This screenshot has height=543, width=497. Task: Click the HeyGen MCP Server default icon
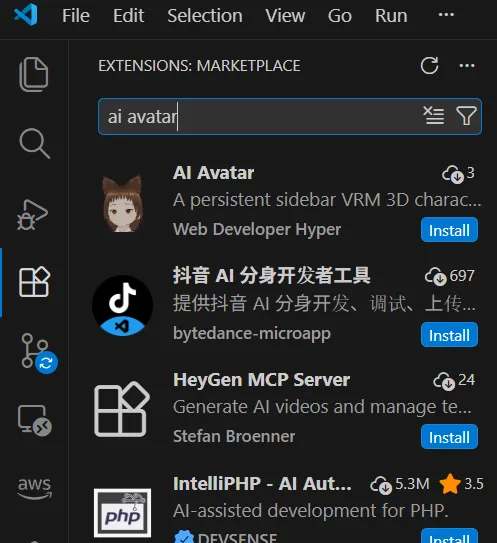pyautogui.click(x=122, y=409)
